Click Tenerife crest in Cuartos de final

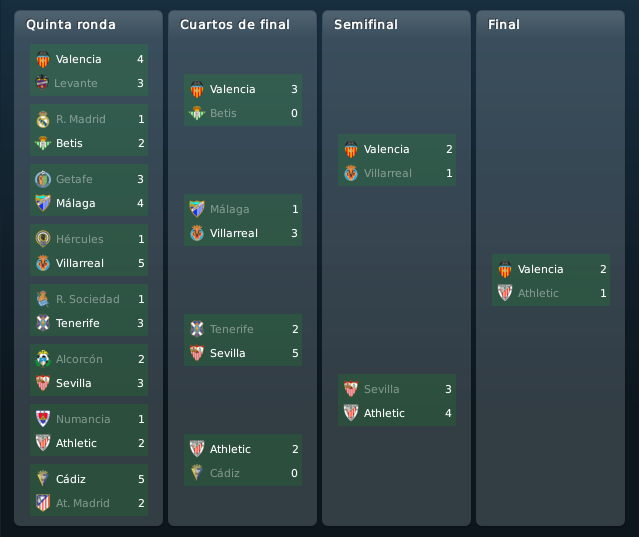click(197, 329)
